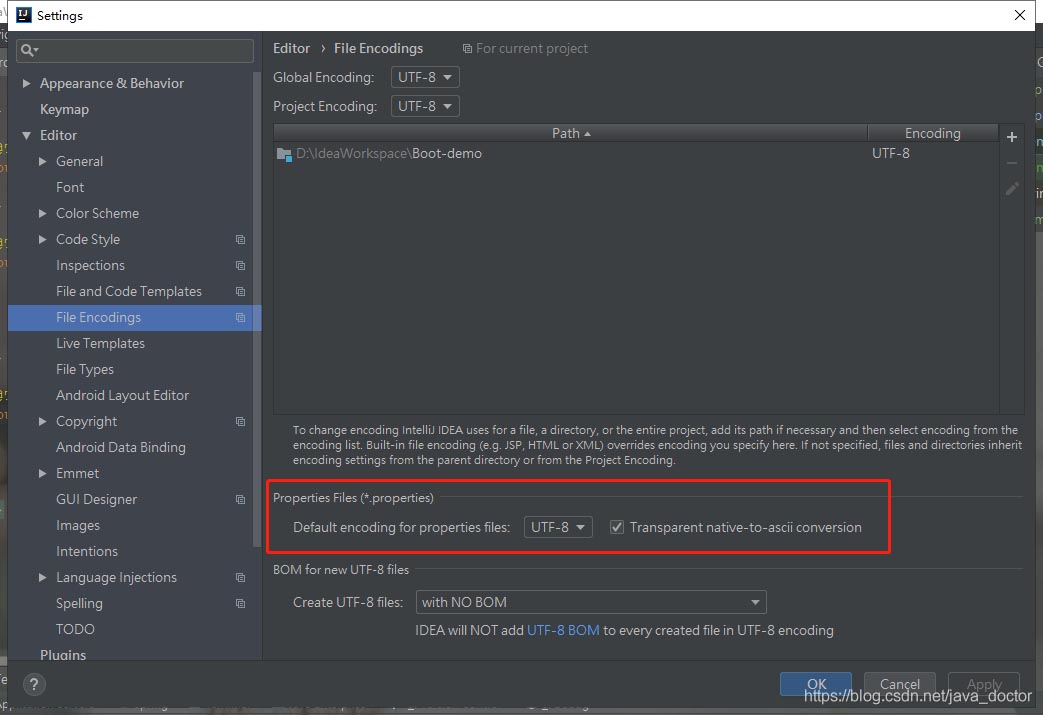Viewport: 1043px width, 715px height.
Task: Open TODO settings
Action: (x=75, y=629)
